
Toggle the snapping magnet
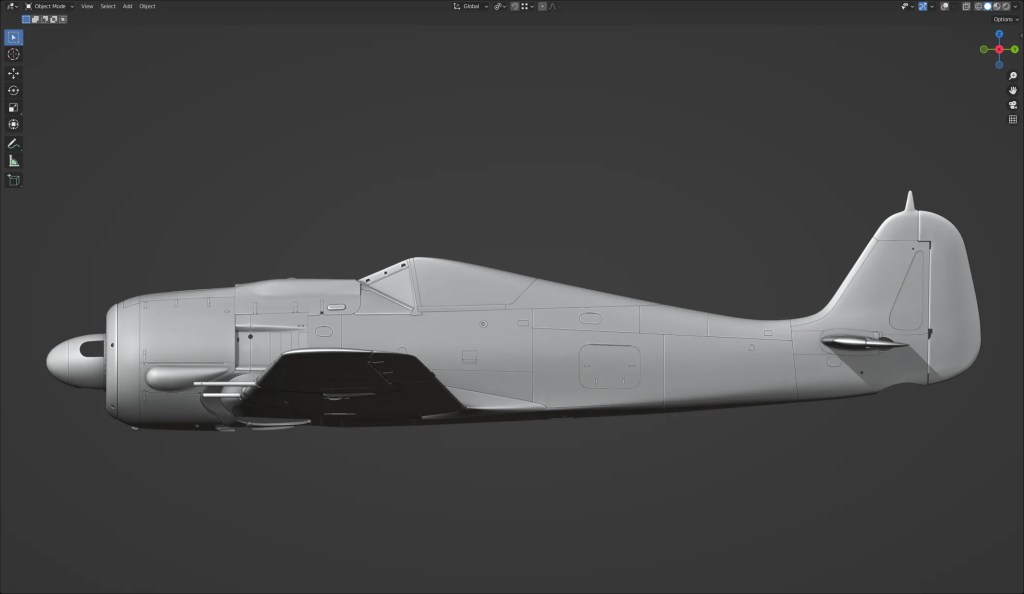(516, 6)
